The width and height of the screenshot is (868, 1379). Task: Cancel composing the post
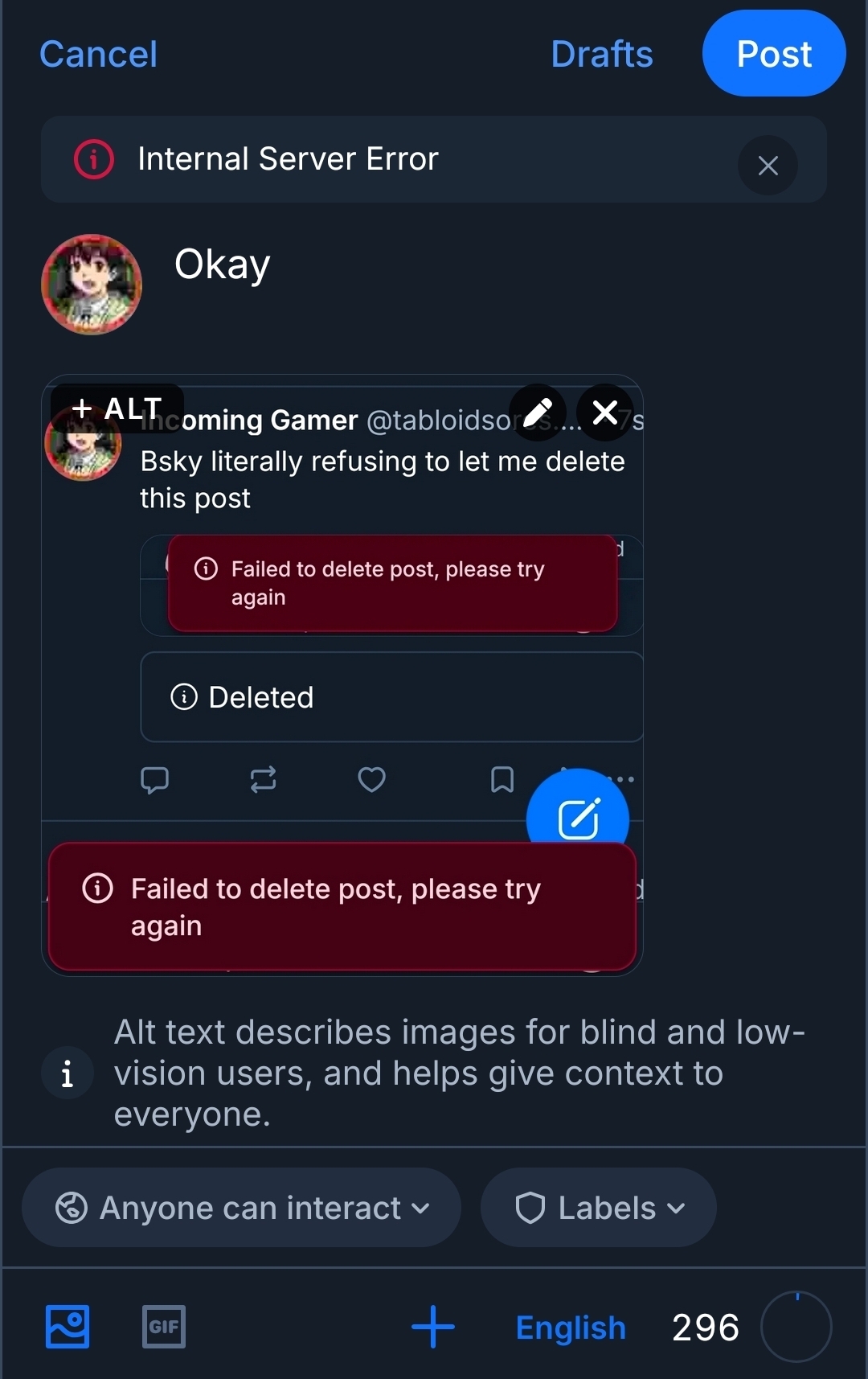point(98,55)
